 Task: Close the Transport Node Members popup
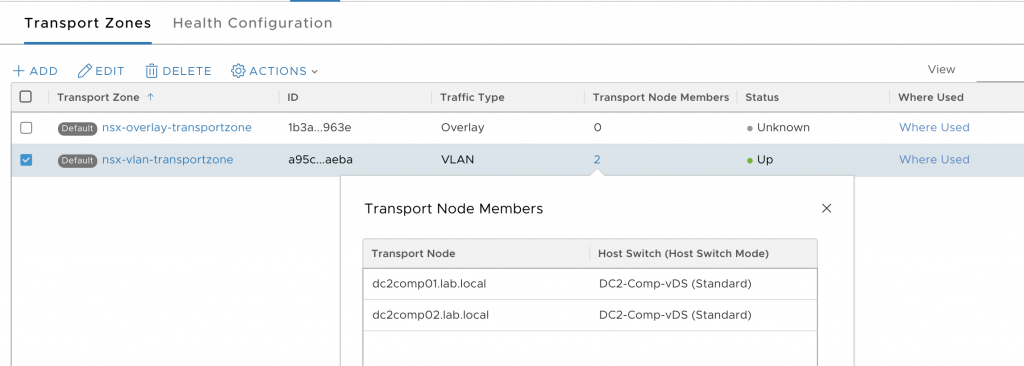tap(826, 208)
